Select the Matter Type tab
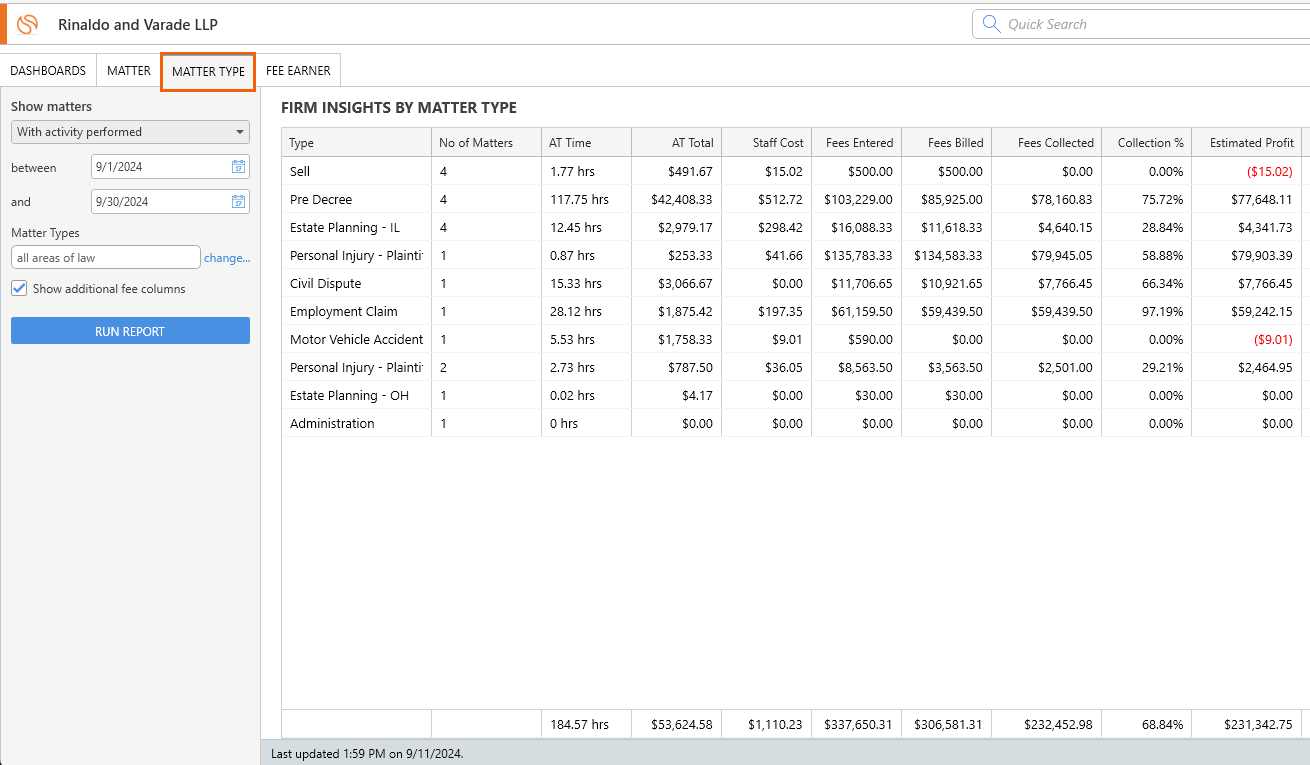The height and width of the screenshot is (765, 1310). 208,72
